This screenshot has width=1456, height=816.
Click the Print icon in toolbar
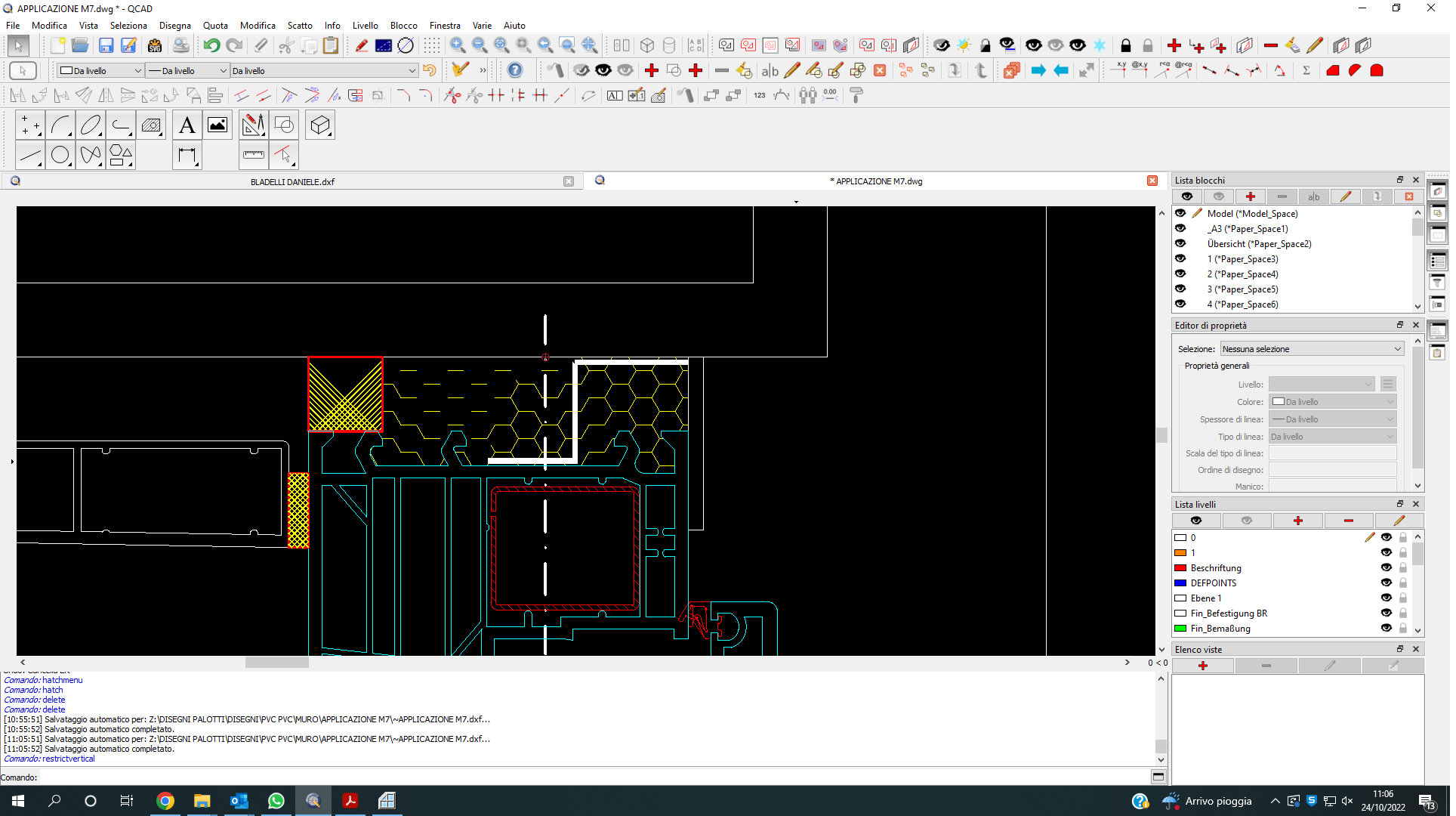pos(181,46)
